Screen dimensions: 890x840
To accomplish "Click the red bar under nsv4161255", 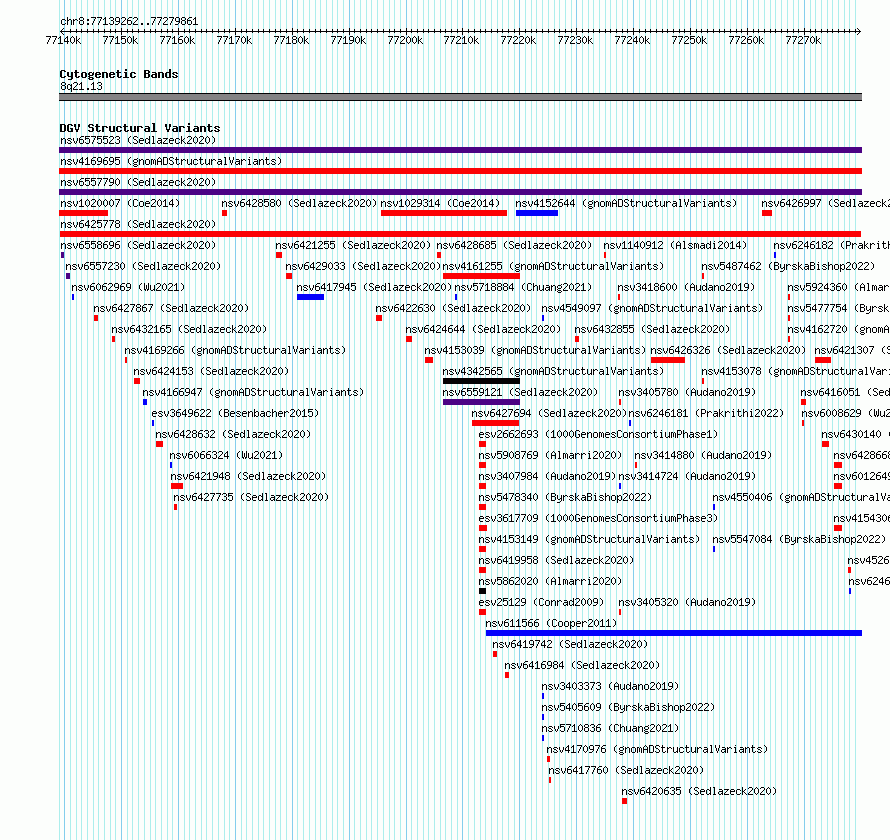I will pos(481,276).
